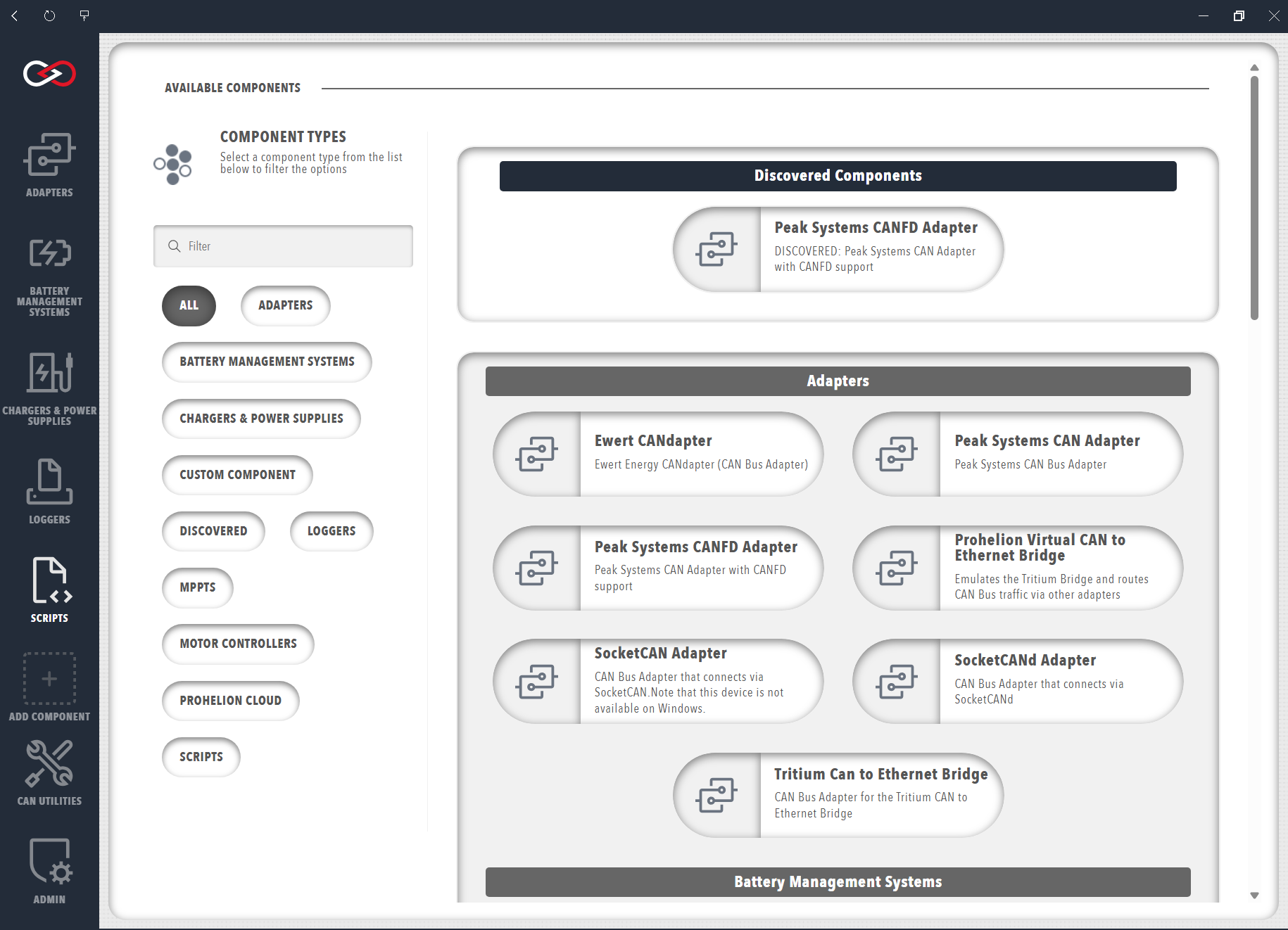Filter by CHARGERS & POWER SUPPLIES pill

pos(261,419)
